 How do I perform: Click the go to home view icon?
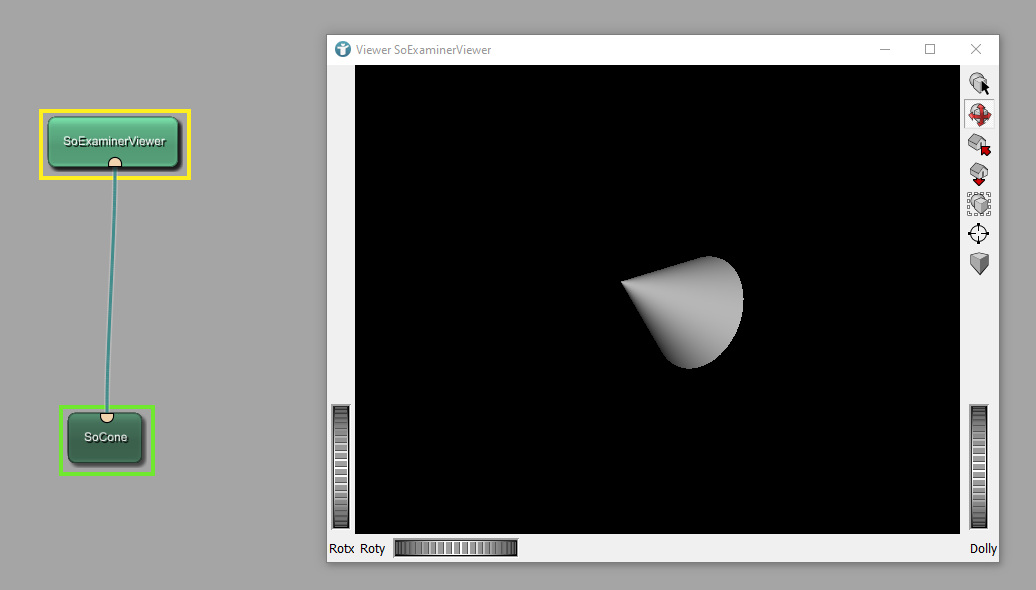pyautogui.click(x=979, y=145)
